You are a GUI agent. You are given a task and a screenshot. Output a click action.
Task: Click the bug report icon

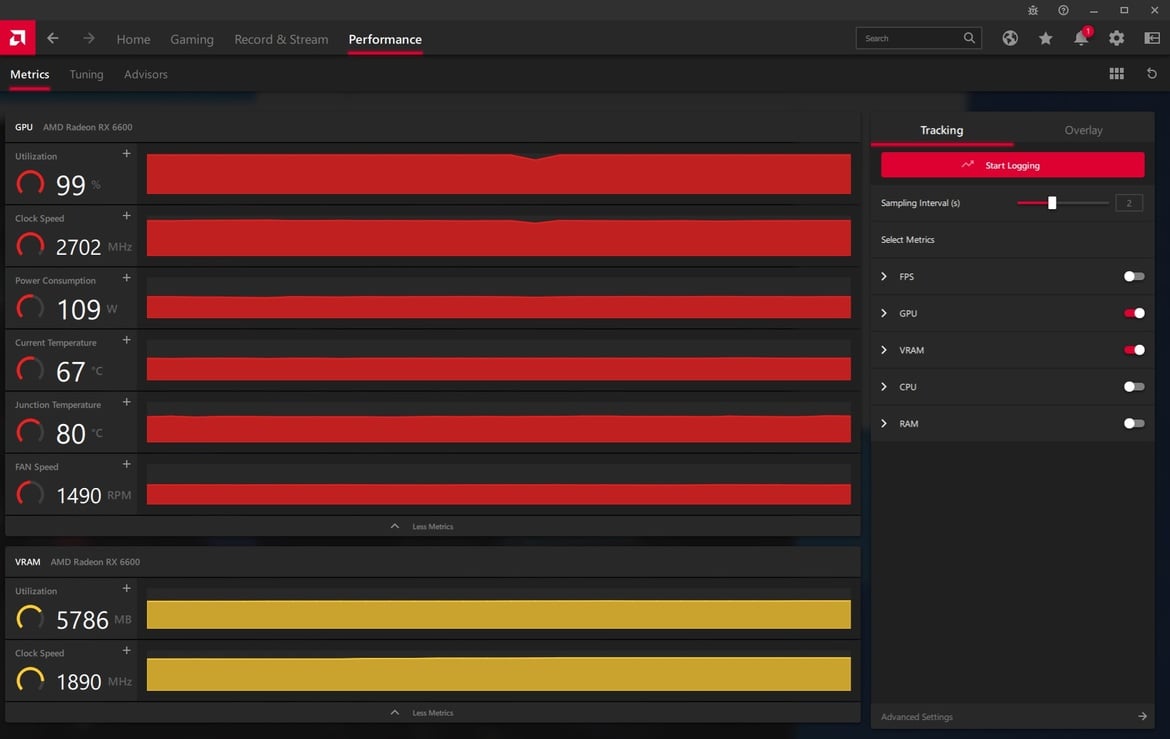pos(1033,10)
